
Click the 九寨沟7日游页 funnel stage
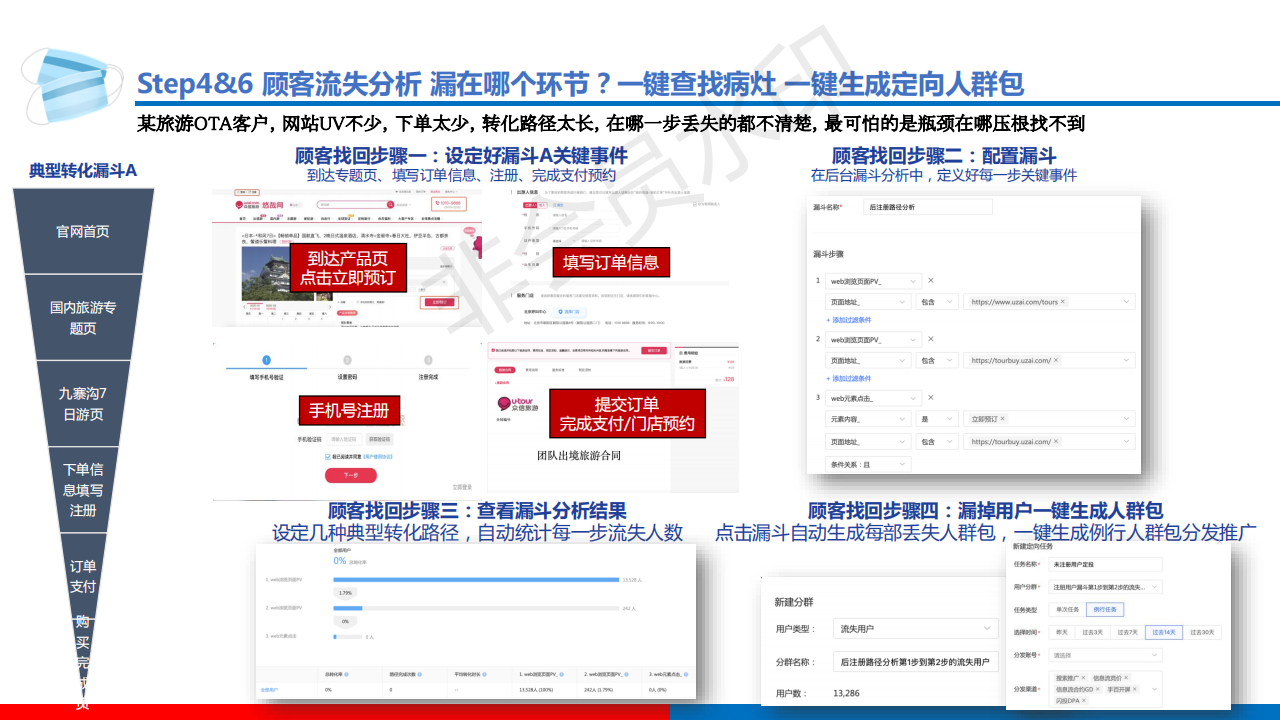(83, 403)
